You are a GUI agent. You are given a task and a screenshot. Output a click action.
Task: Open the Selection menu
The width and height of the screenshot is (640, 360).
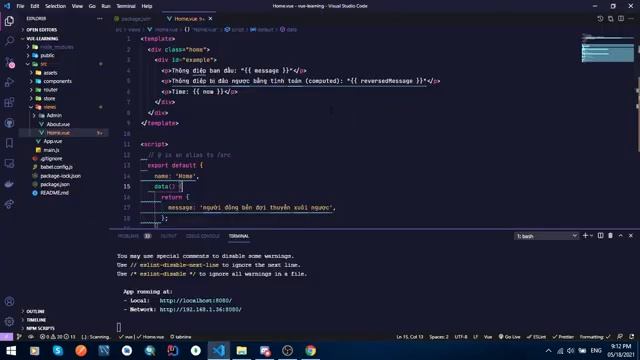(x=56, y=6)
